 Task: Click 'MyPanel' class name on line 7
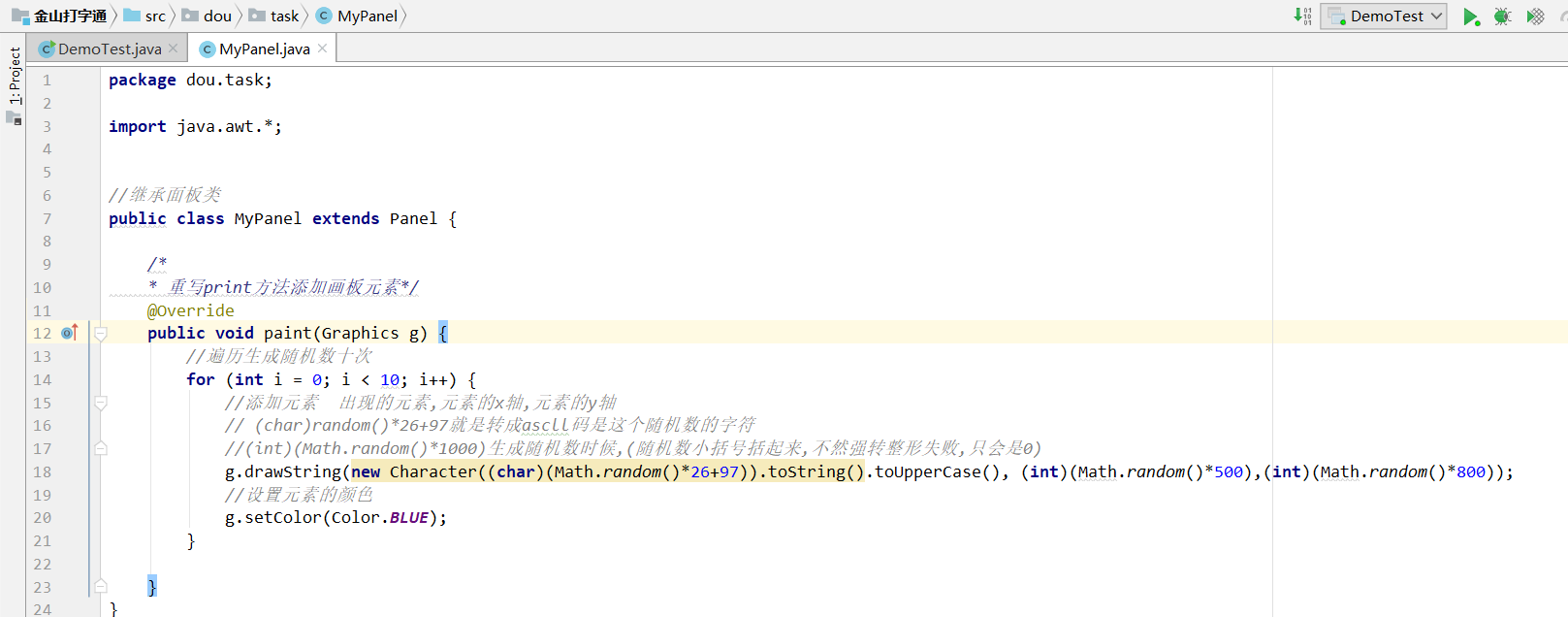point(268,219)
